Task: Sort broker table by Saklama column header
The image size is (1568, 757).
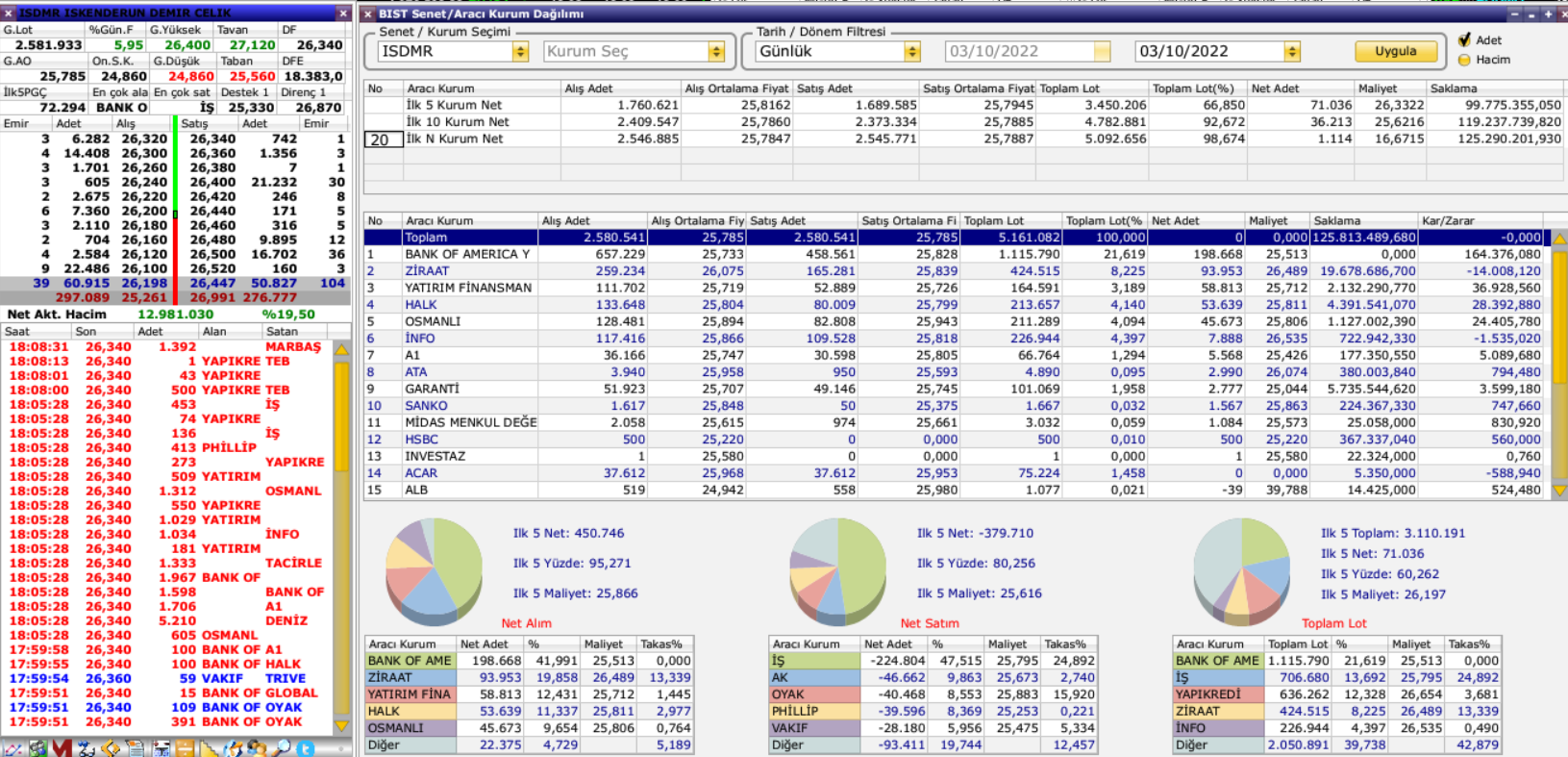Action: pyautogui.click(x=1363, y=220)
